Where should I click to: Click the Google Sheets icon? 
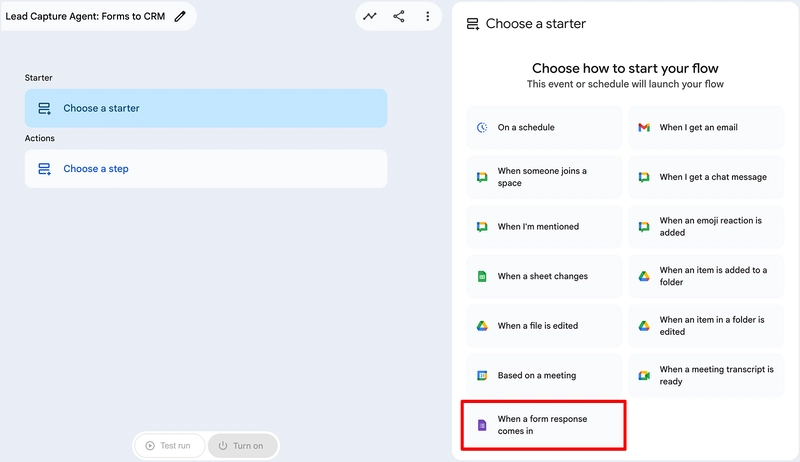point(482,276)
